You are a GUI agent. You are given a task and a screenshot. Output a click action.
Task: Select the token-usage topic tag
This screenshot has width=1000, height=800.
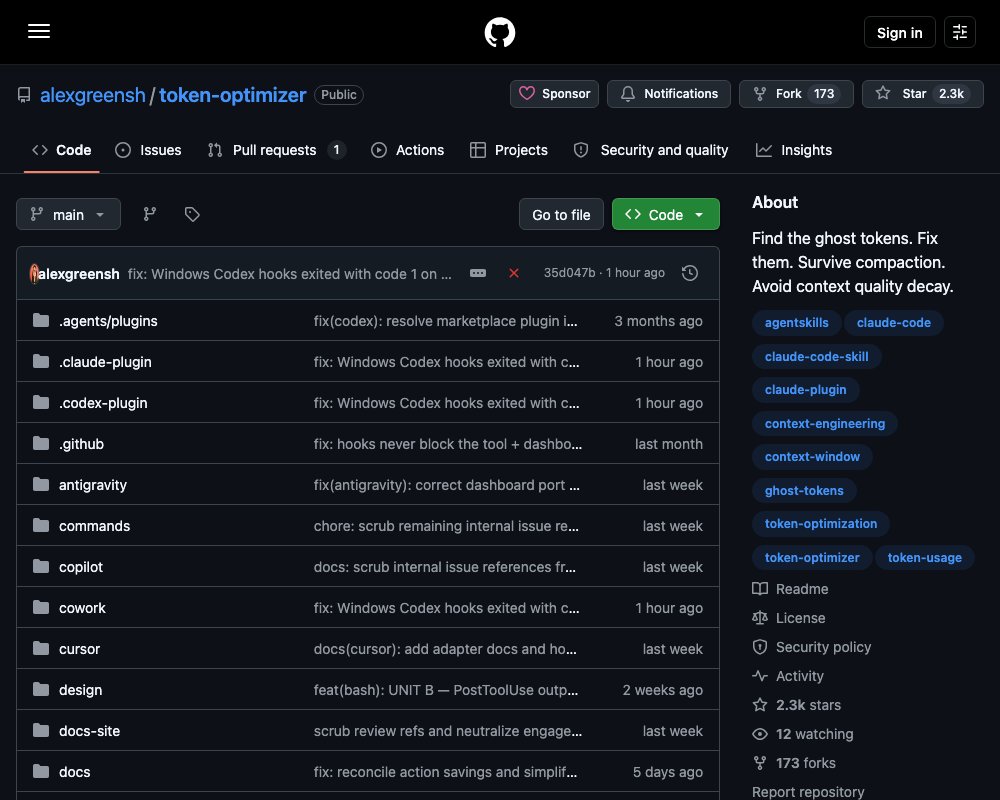point(924,558)
